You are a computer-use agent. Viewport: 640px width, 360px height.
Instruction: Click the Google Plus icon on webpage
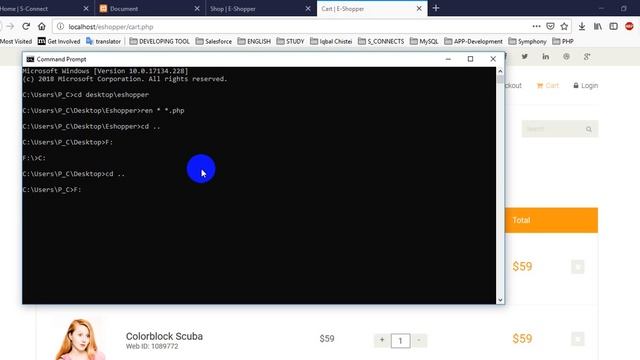tap(587, 57)
